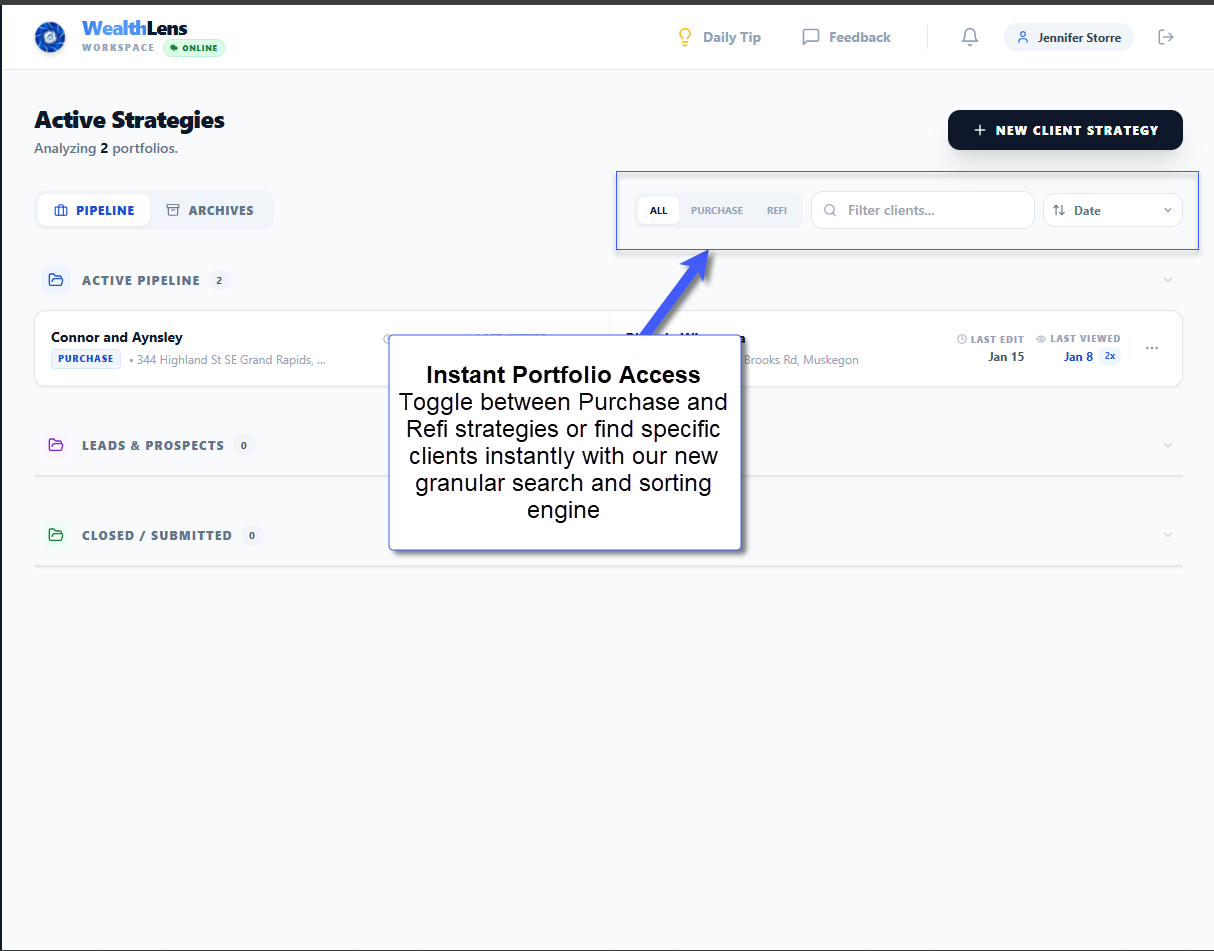The width and height of the screenshot is (1214, 951).
Task: Click the 2x view count badge
Action: [x=1110, y=356]
